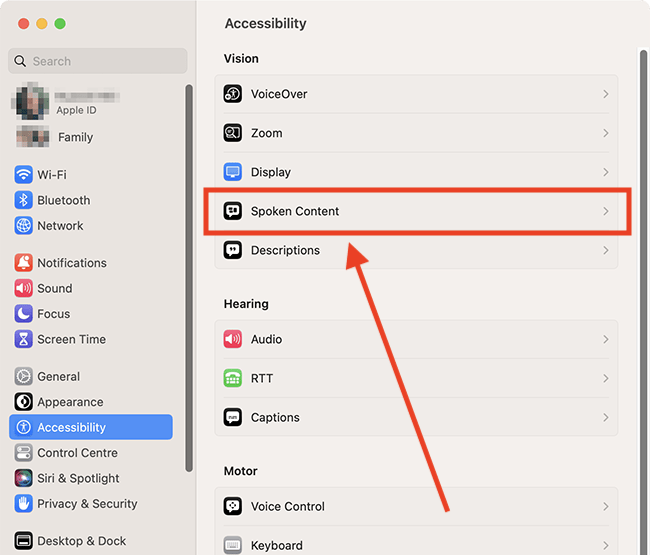This screenshot has width=650, height=555.
Task: Open the RTT label
Action: [x=262, y=378]
